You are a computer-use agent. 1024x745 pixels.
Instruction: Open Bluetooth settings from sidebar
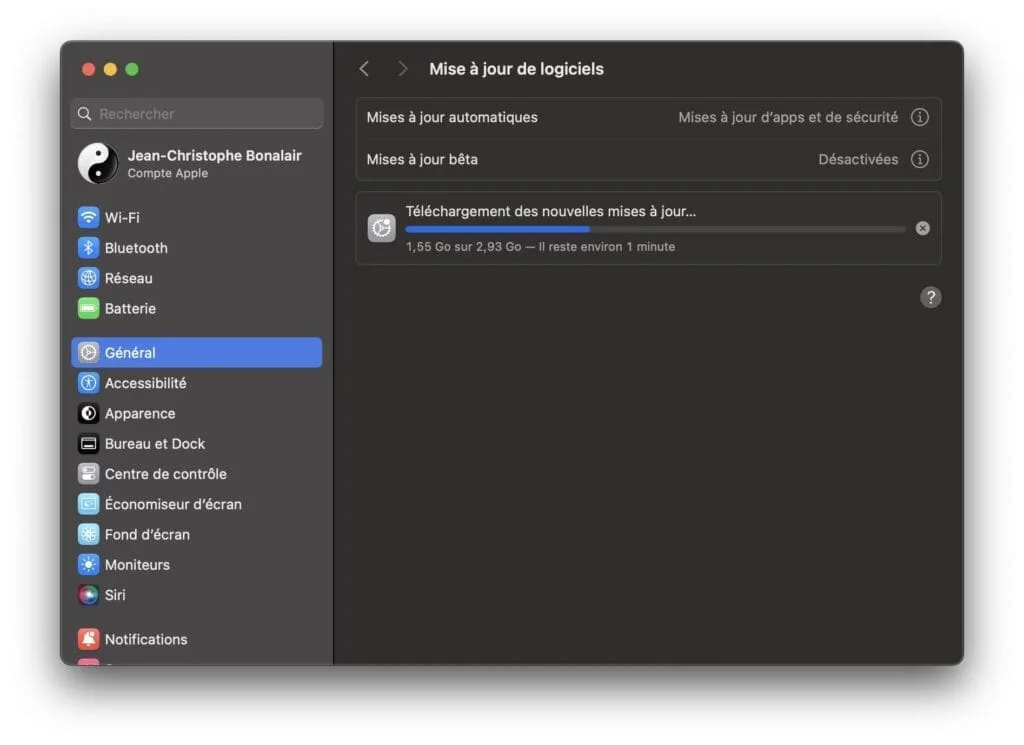click(x=136, y=248)
